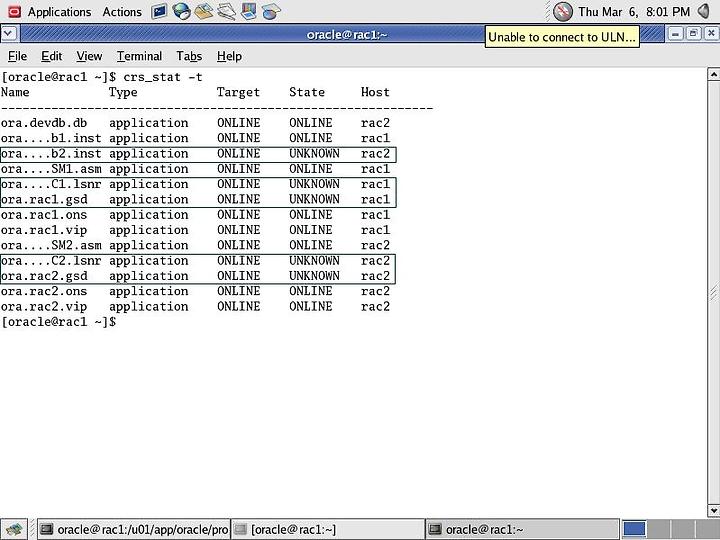Open the Terminal menu
Viewport: 720px width, 540px height.
coord(139,56)
